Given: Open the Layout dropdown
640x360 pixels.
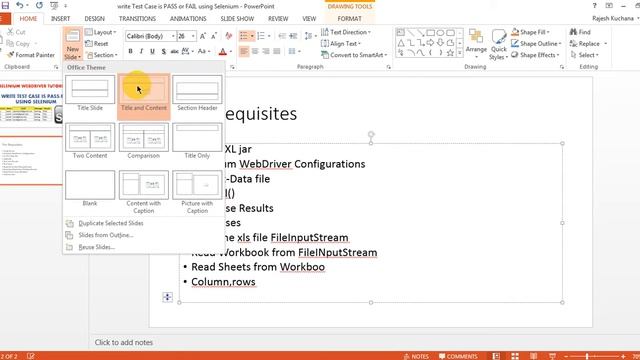Looking at the screenshot, I should click(101, 32).
